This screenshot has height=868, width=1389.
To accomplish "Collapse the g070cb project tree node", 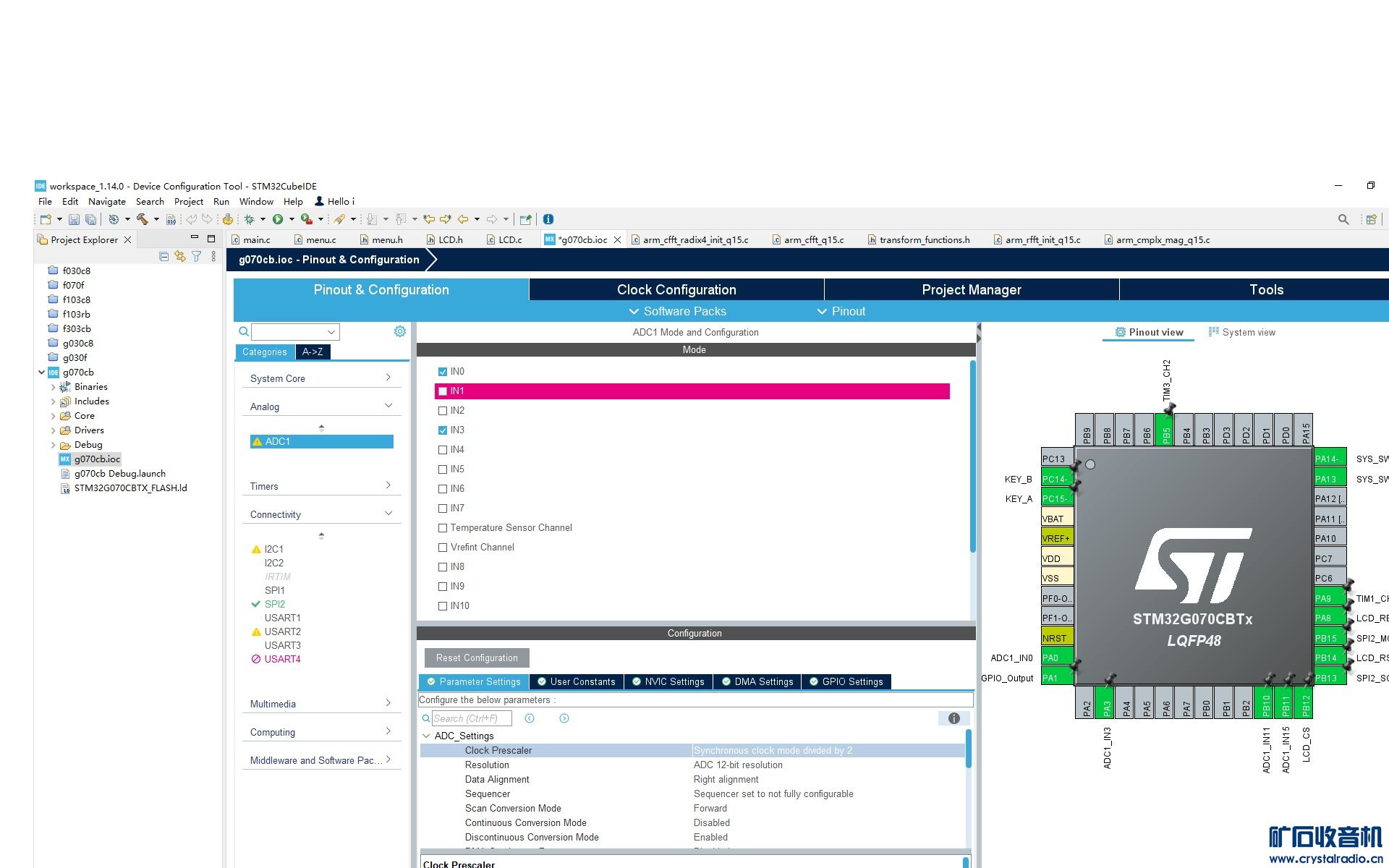I will click(x=42, y=373).
